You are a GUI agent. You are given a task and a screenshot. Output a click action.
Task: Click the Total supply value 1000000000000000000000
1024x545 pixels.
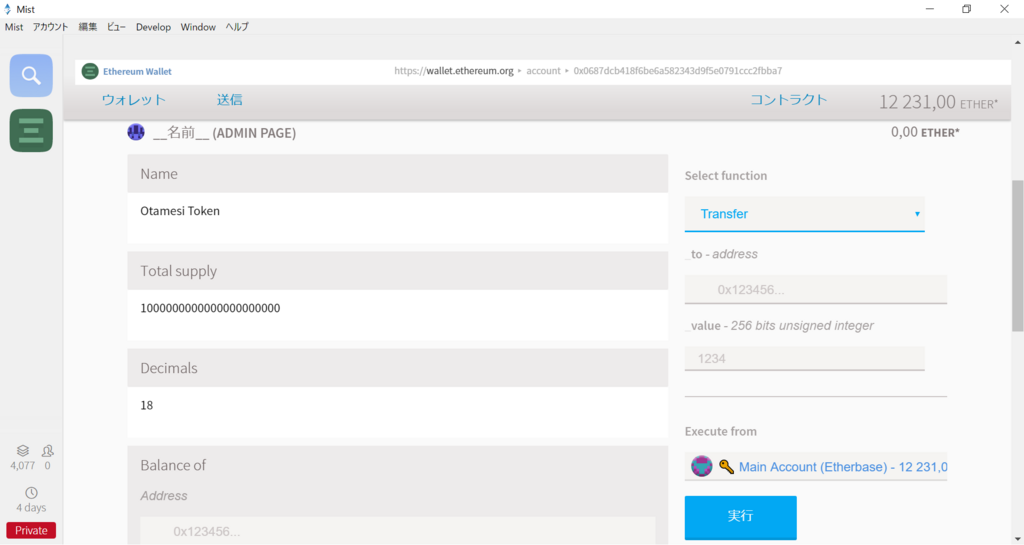click(x=210, y=308)
